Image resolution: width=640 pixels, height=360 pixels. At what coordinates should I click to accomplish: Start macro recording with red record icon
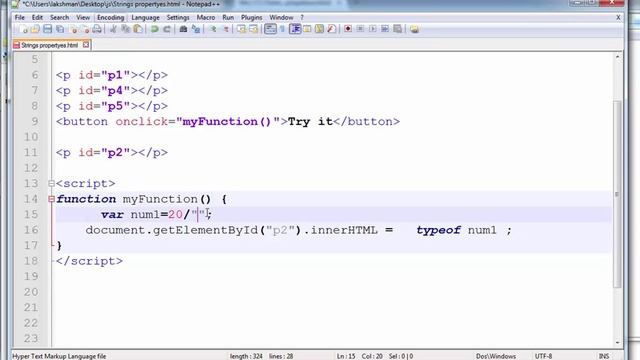tap(348, 29)
